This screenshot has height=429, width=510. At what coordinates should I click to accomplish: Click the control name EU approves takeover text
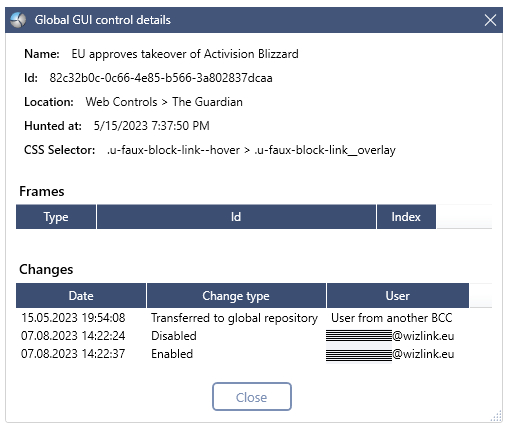click(185, 54)
